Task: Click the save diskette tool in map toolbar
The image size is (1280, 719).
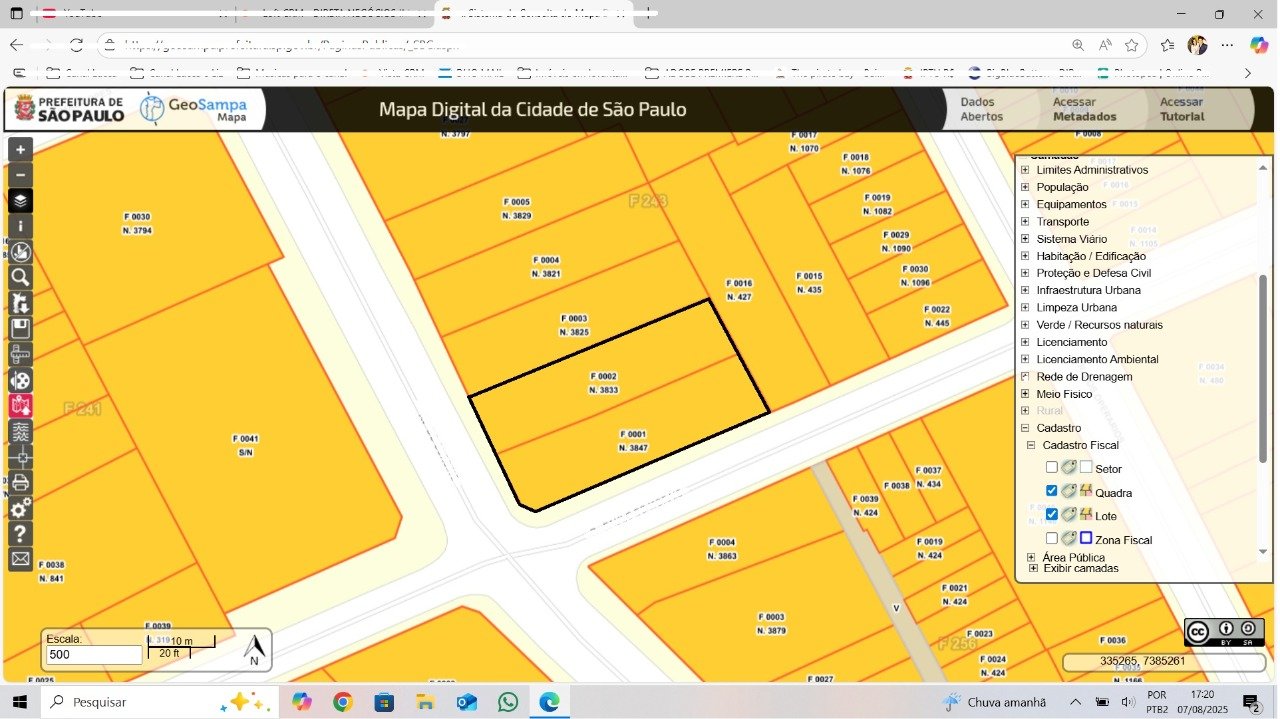Action: [x=20, y=329]
